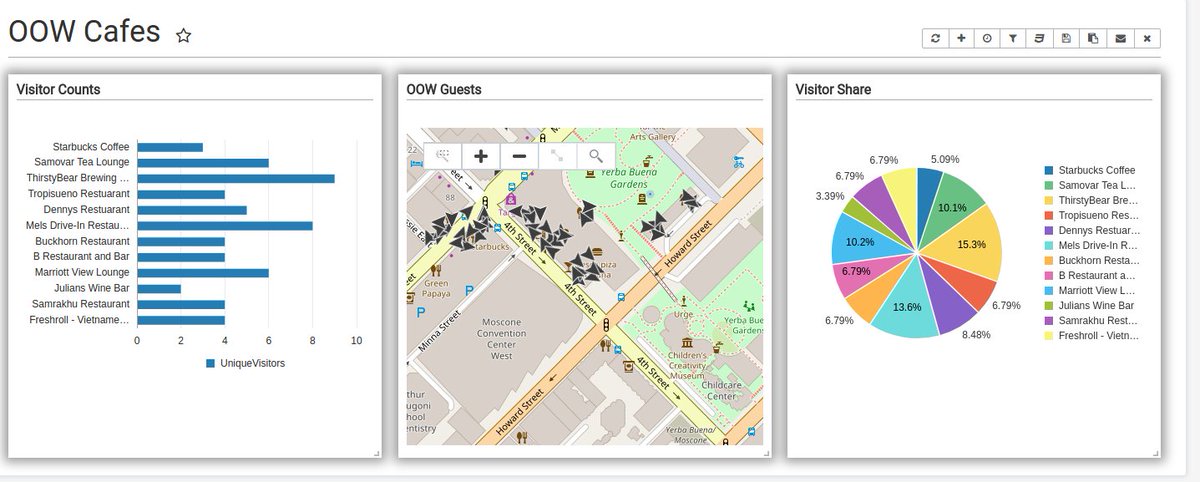Click the ThirstyBear Brewing bar in chart

click(236, 178)
